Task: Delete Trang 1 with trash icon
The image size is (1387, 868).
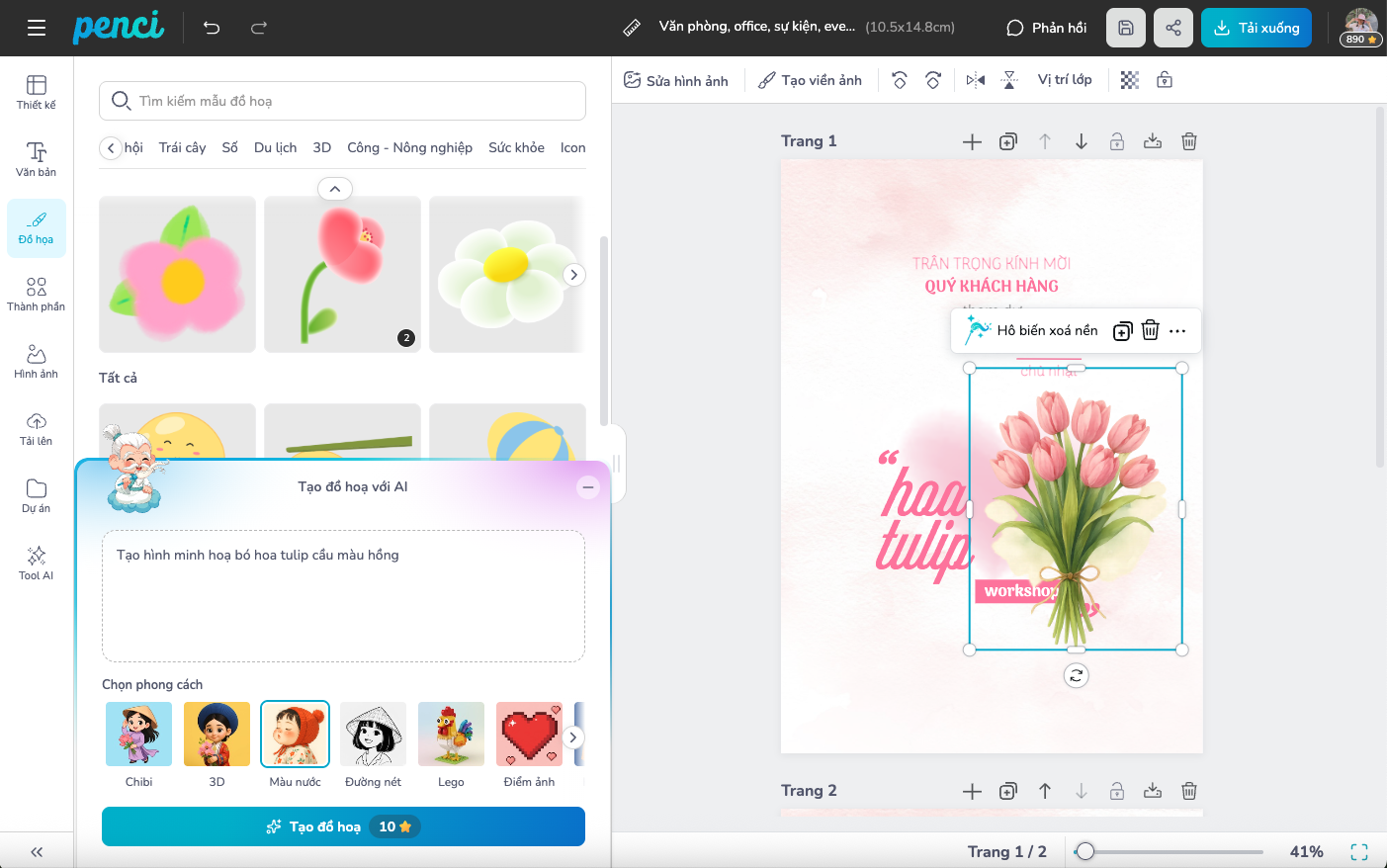Action: pyautogui.click(x=1189, y=141)
